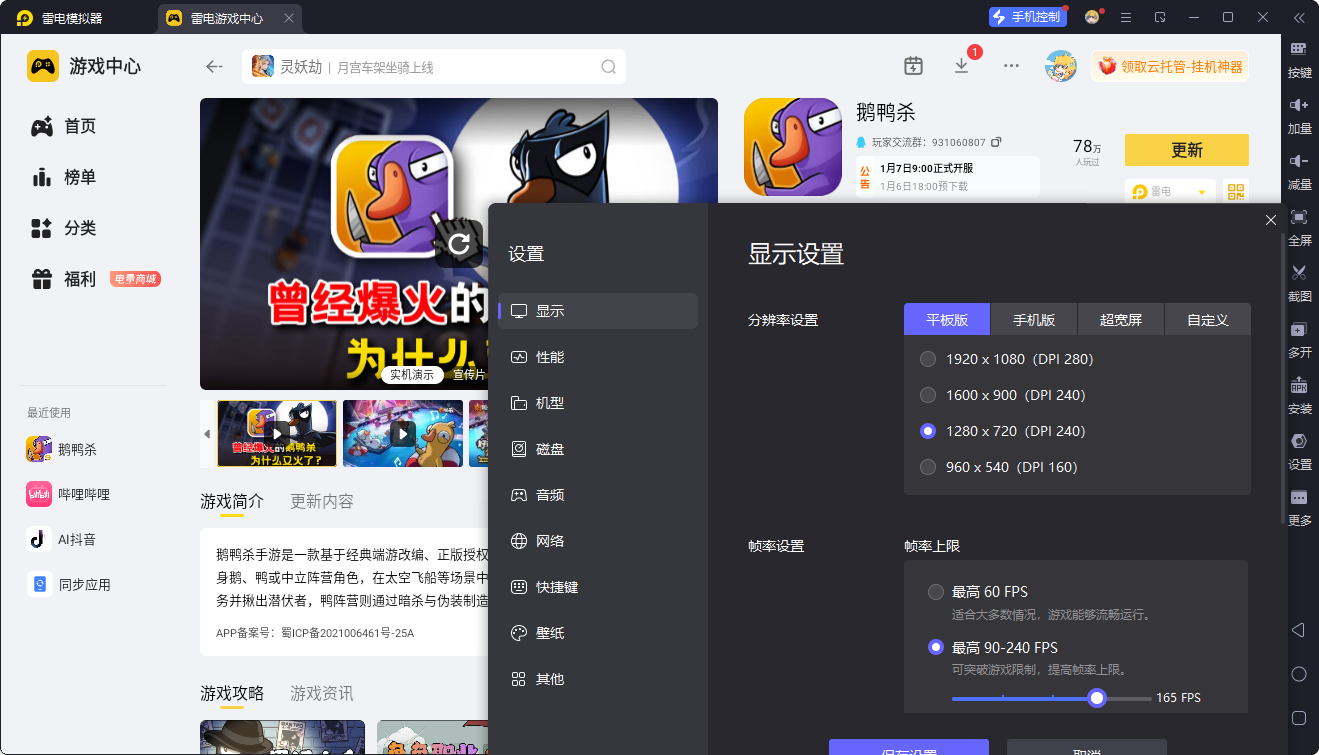Tap the Android recent apps square button
The width and height of the screenshot is (1319, 755).
(x=1299, y=718)
